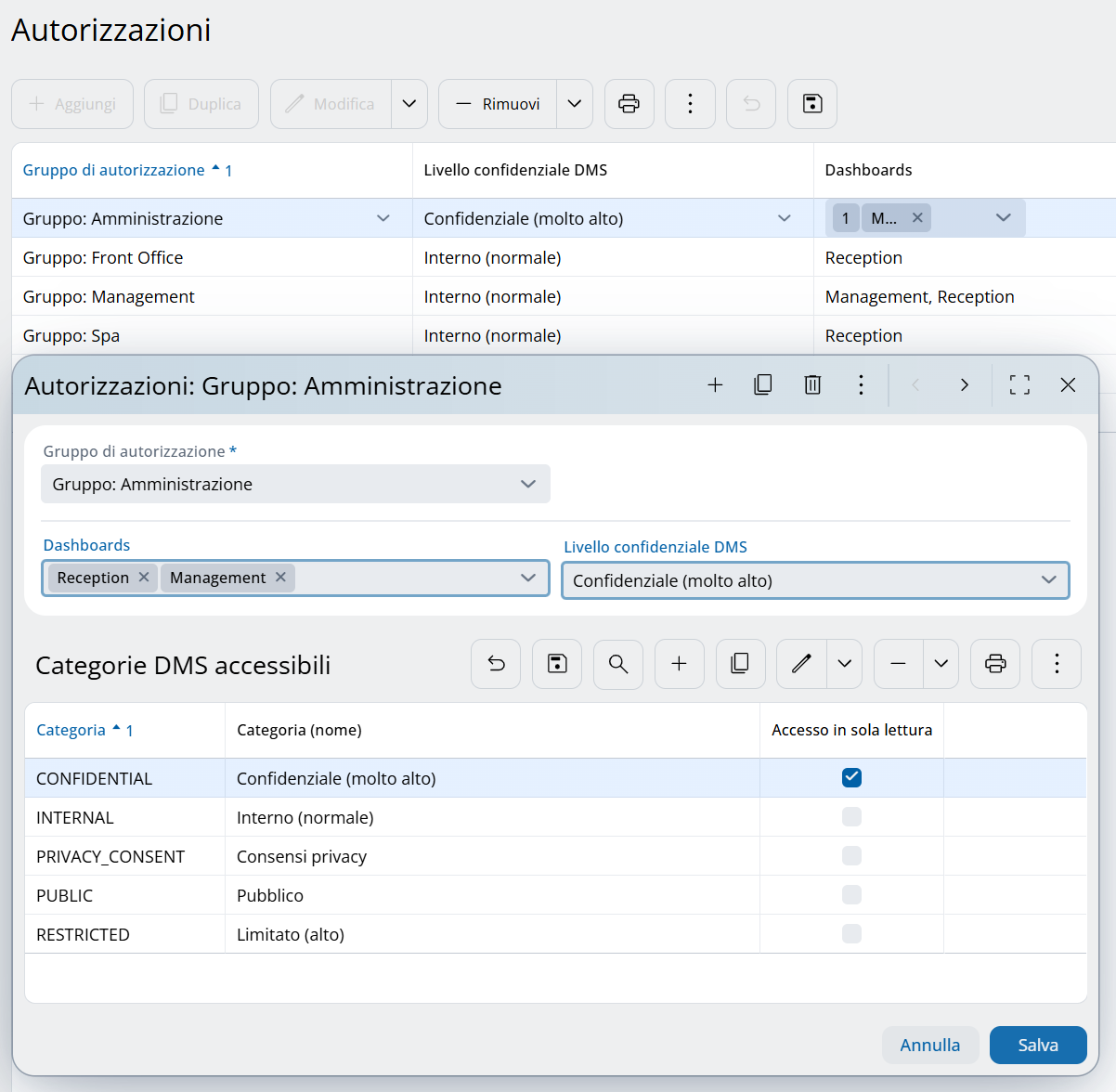Click the fullscreen icon in dialog header
This screenshot has width=1116, height=1092.
coord(1019,384)
